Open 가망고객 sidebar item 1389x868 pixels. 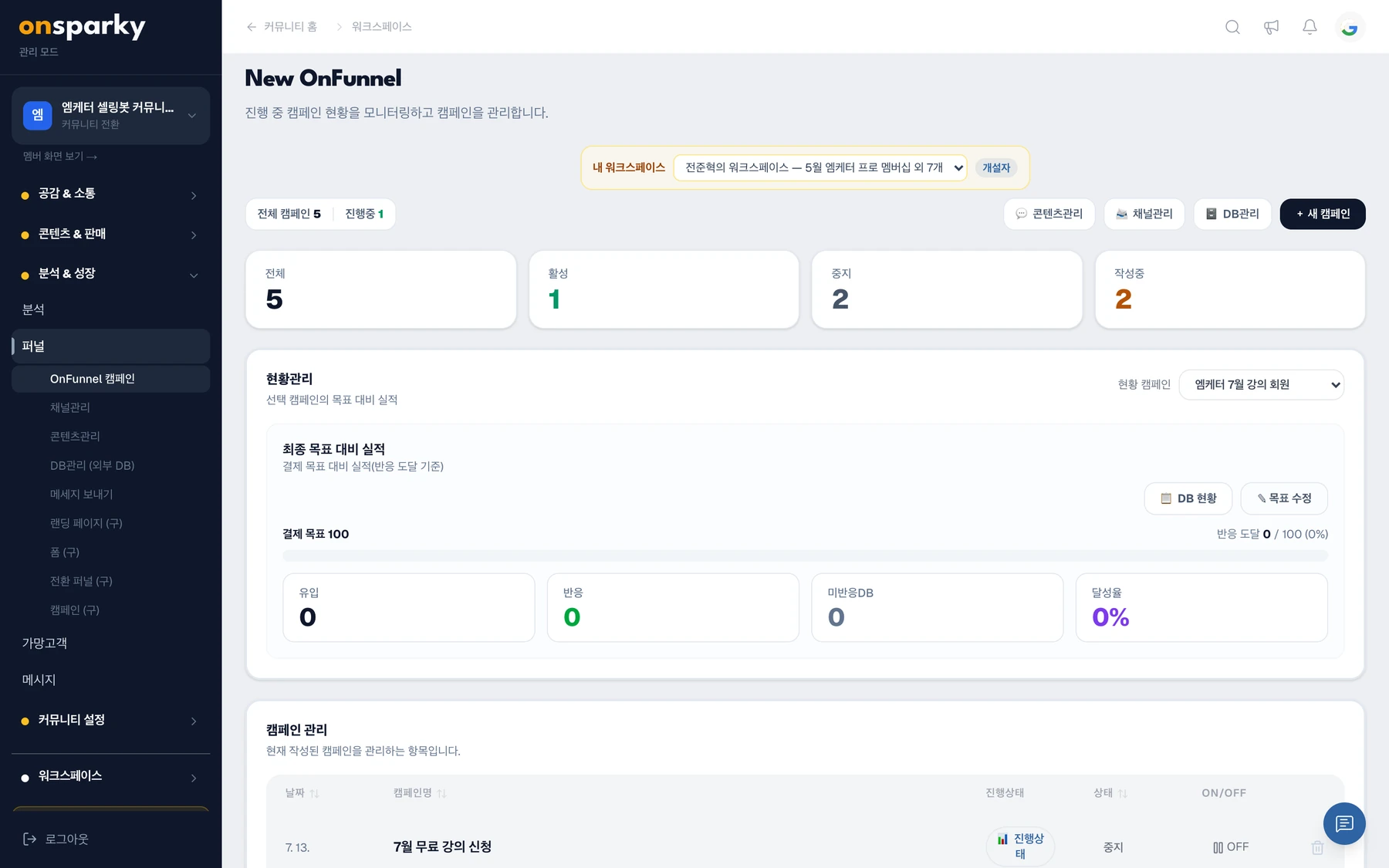(x=110, y=643)
